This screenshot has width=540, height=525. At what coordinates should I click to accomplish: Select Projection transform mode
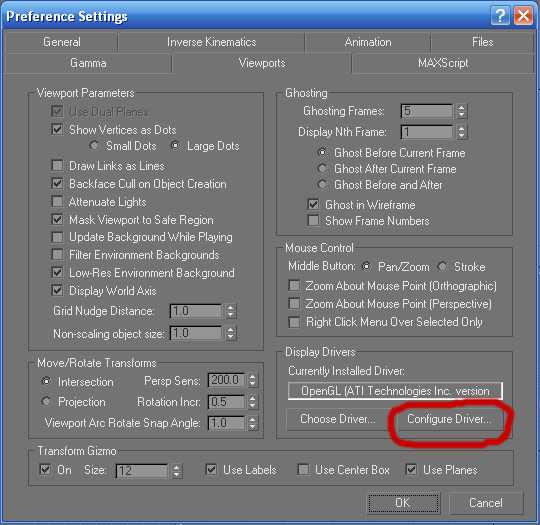(46, 401)
